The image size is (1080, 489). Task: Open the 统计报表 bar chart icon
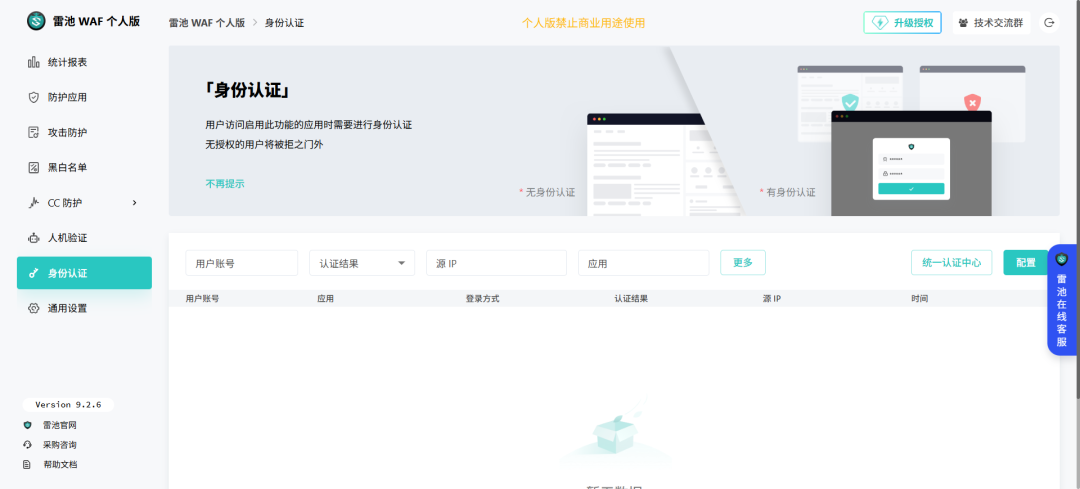(x=33, y=62)
